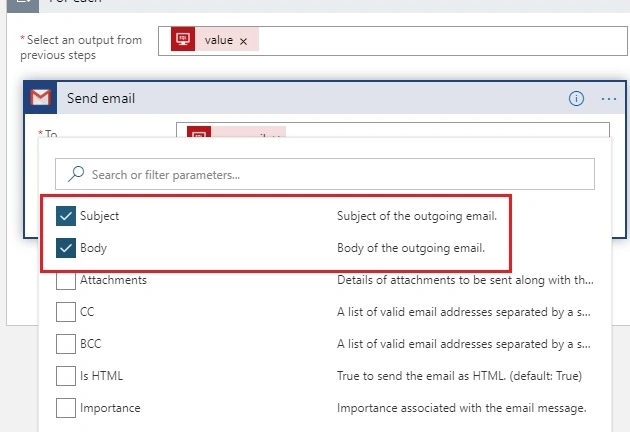Enable the Is HTML parameter

tap(66, 376)
